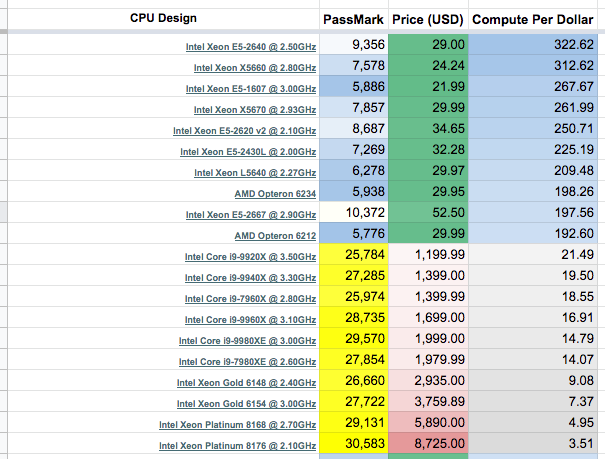Open the AMD Opteron 6234 link
Image resolution: width=605 pixels, height=459 pixels.
pyautogui.click(x=275, y=194)
